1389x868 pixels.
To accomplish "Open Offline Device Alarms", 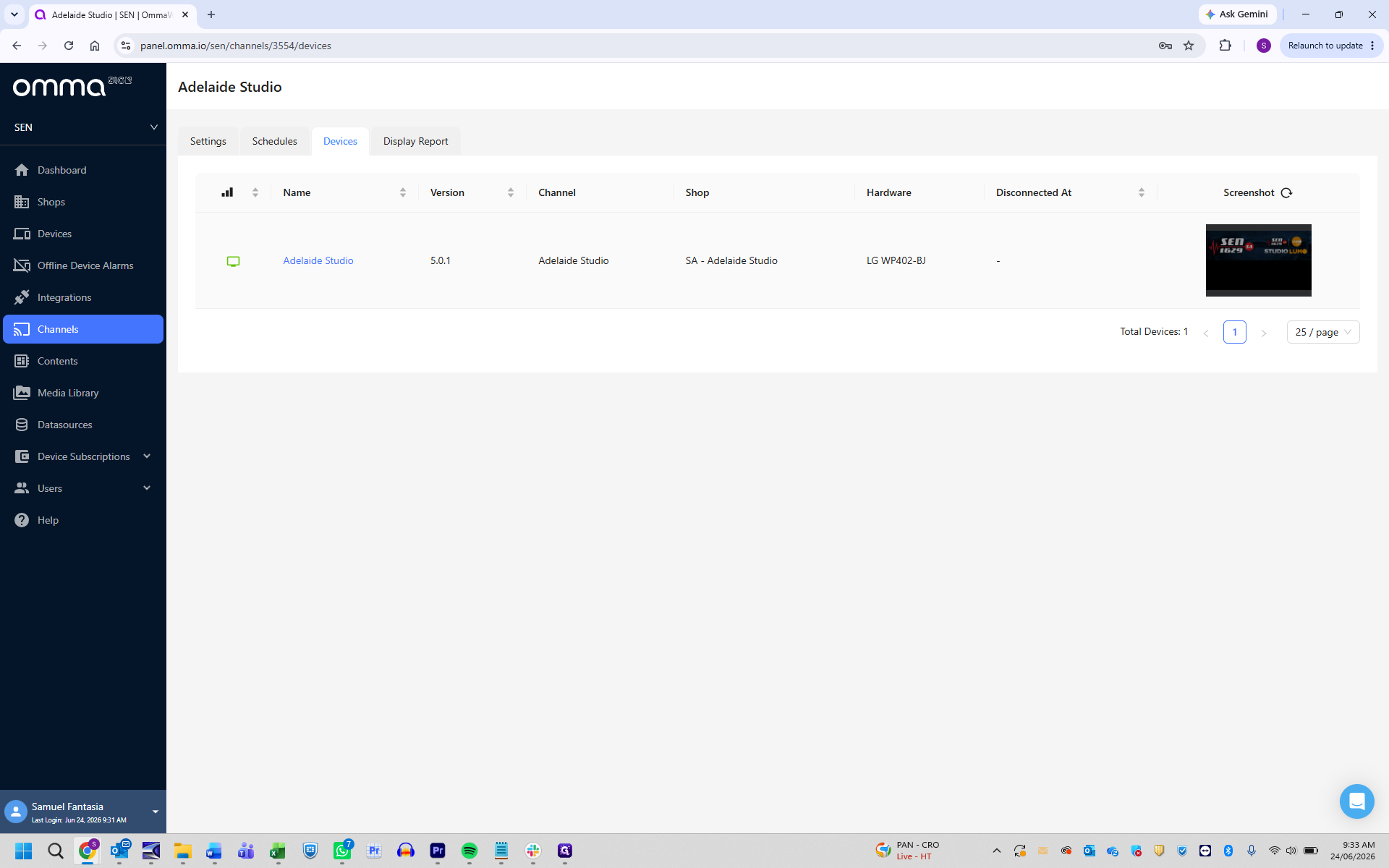I will 83,265.
